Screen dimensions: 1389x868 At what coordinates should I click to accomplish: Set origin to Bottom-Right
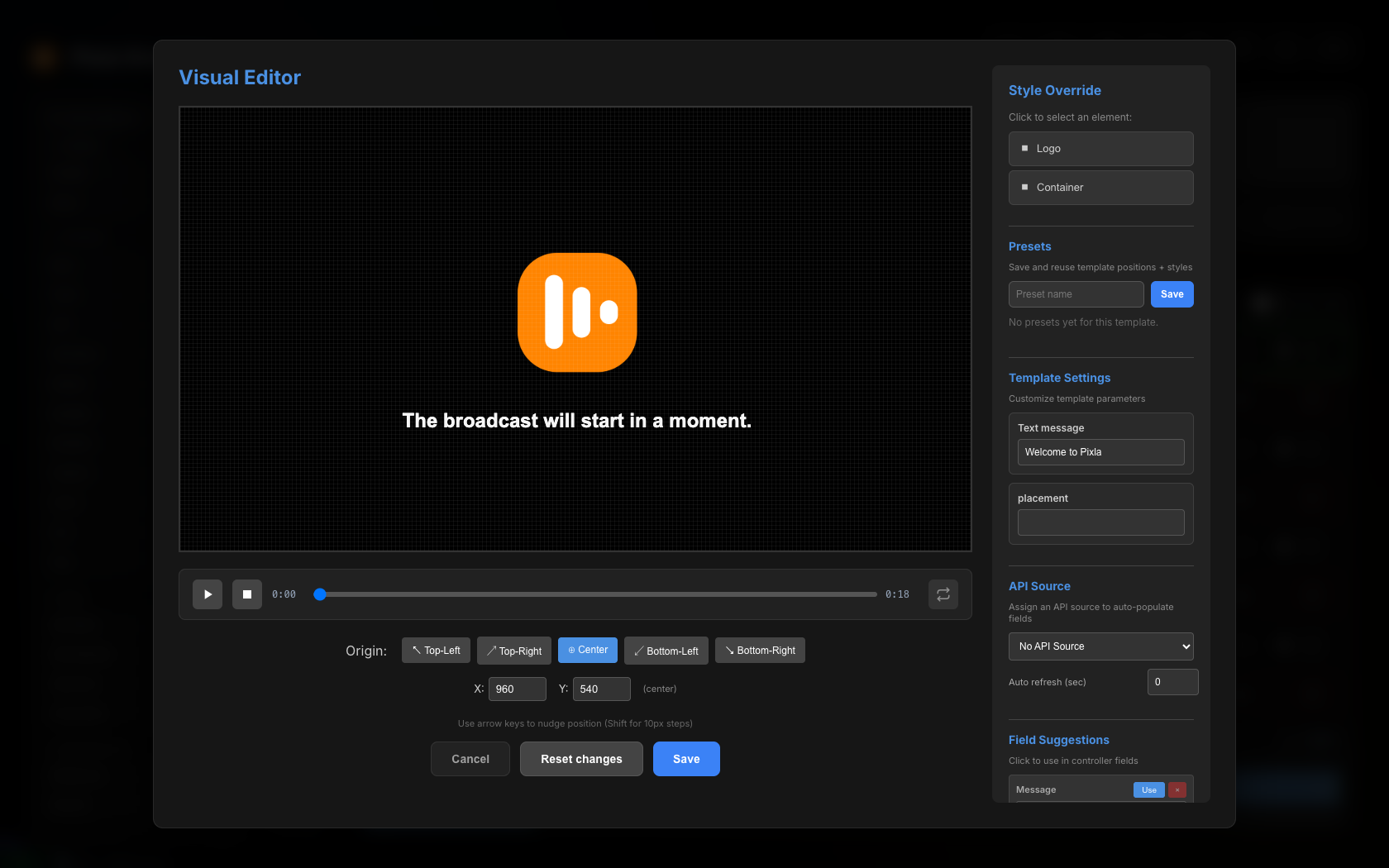760,651
